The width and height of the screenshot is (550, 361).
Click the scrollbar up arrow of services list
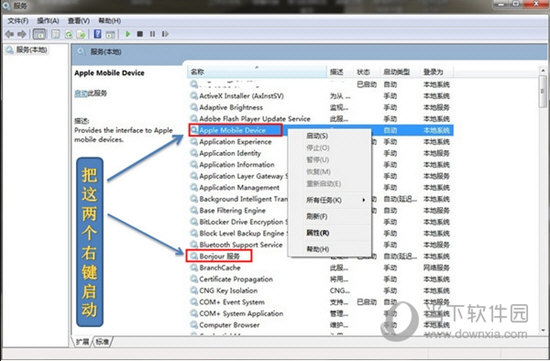click(x=543, y=71)
